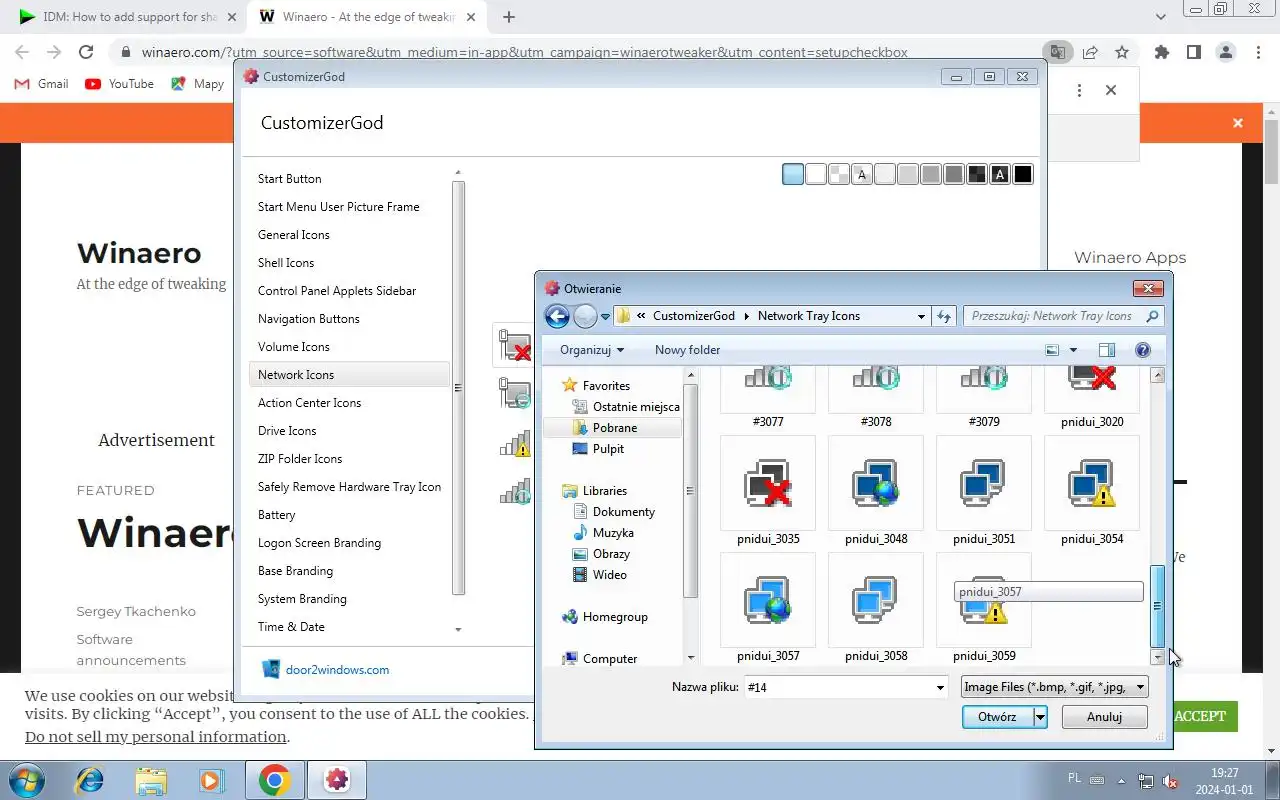1280x800 pixels.
Task: Open Internet Explorer from the taskbar
Action: pos(89,780)
